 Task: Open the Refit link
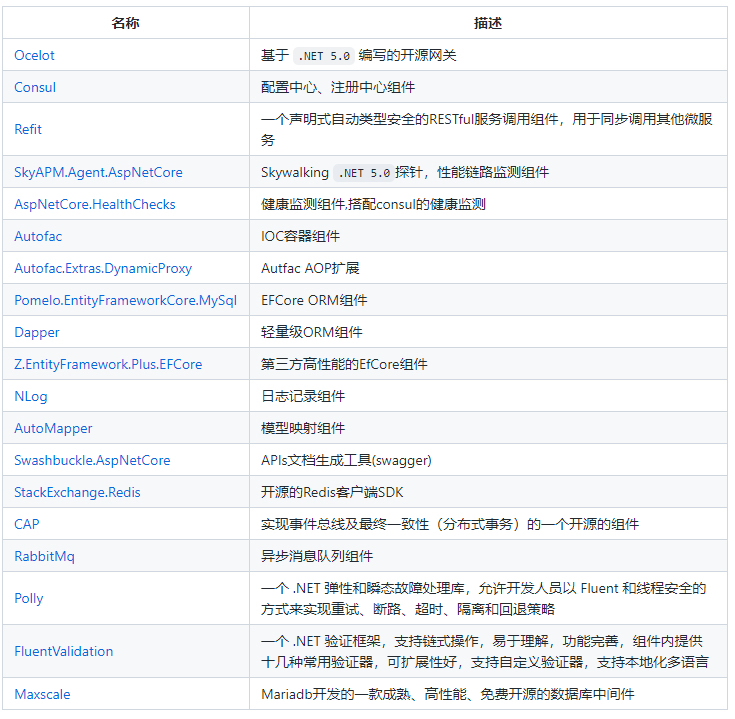[28, 129]
